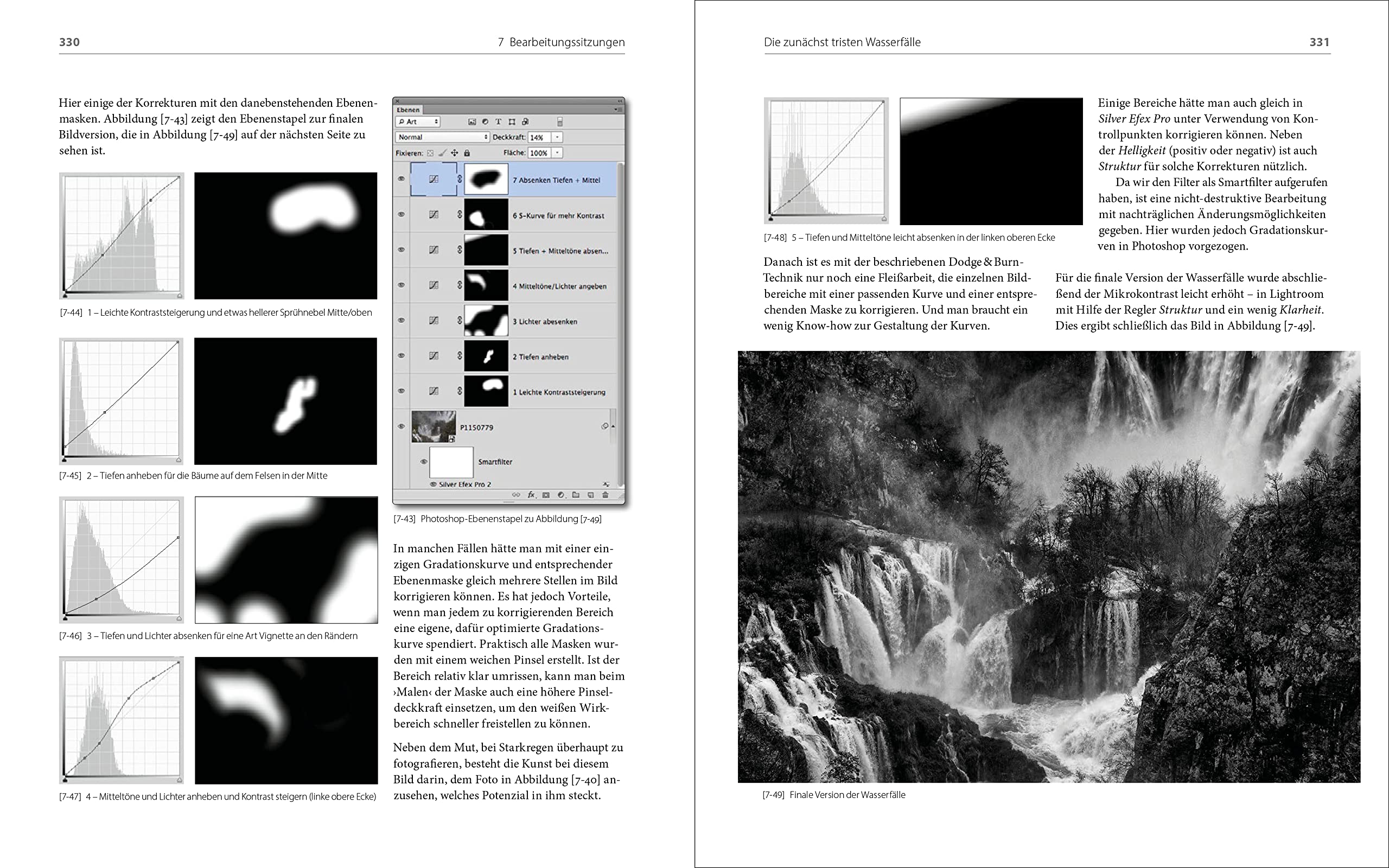Screen dimensions: 1389x868
Task: Click the adjustment layer filter icon
Action: tap(486, 122)
